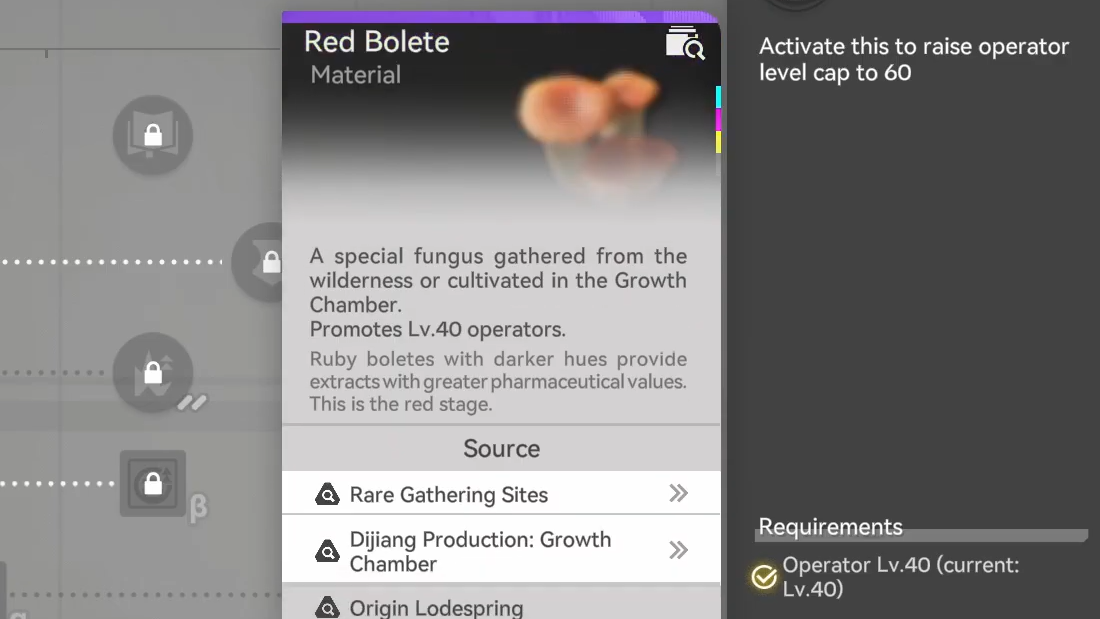Click the yellow color strip
Screen dimensions: 1100x619
[x=718, y=142]
